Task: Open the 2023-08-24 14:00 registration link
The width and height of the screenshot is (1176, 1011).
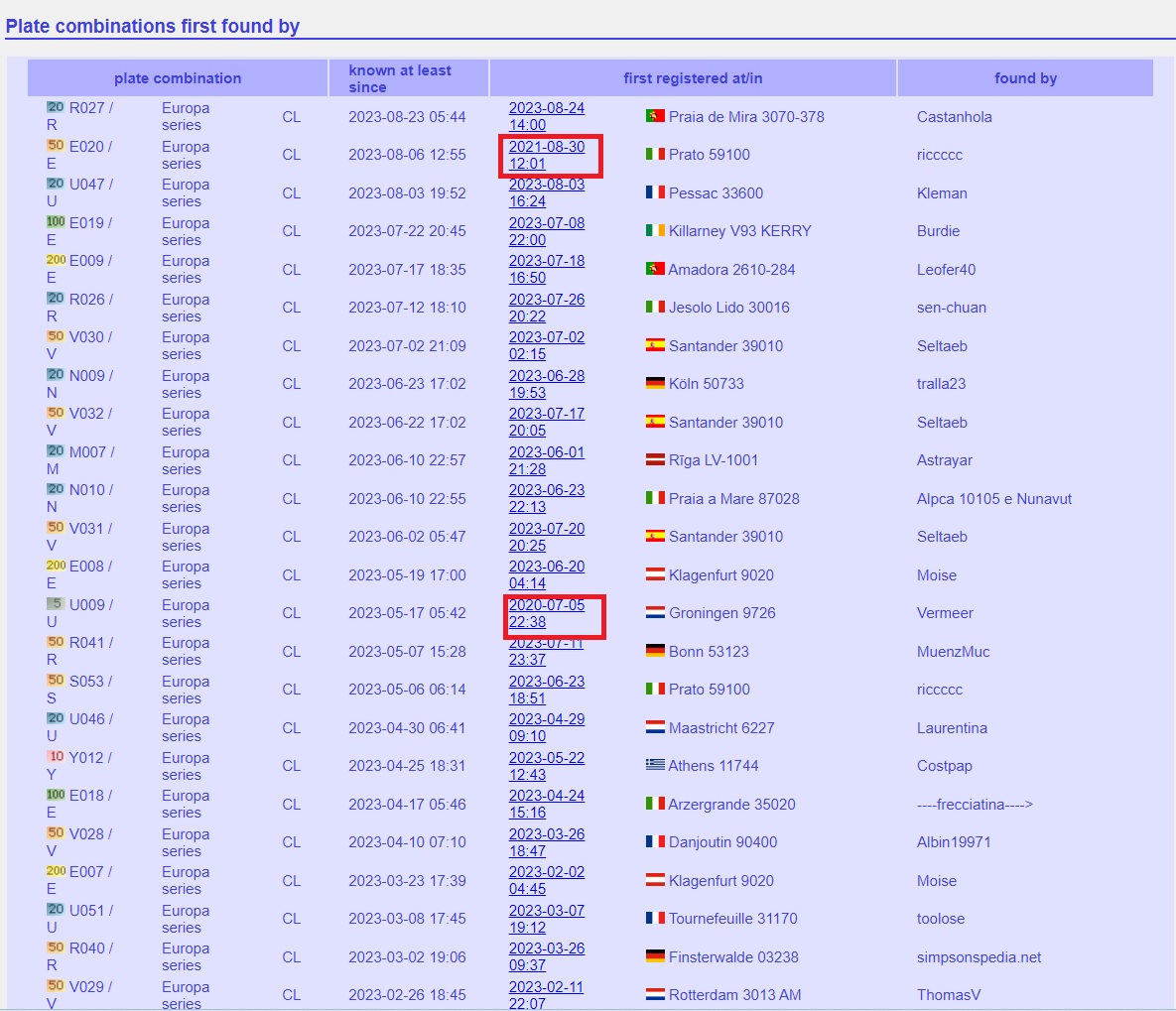Action: point(547,116)
